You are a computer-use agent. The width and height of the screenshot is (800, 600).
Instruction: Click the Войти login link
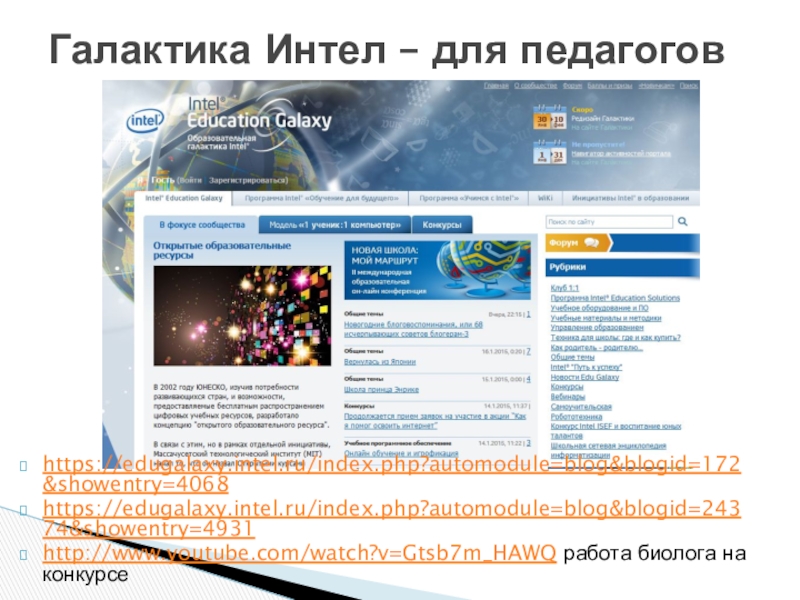191,180
